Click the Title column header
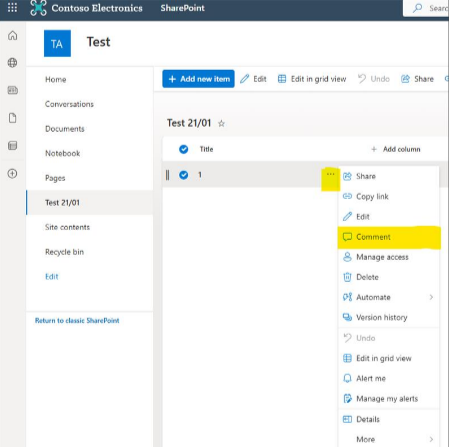This screenshot has height=447, width=449. coord(206,149)
